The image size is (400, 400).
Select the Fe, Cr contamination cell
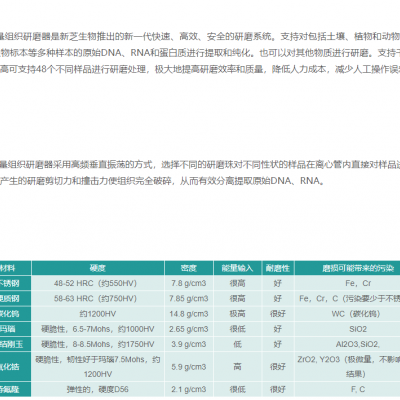[x=347, y=283]
